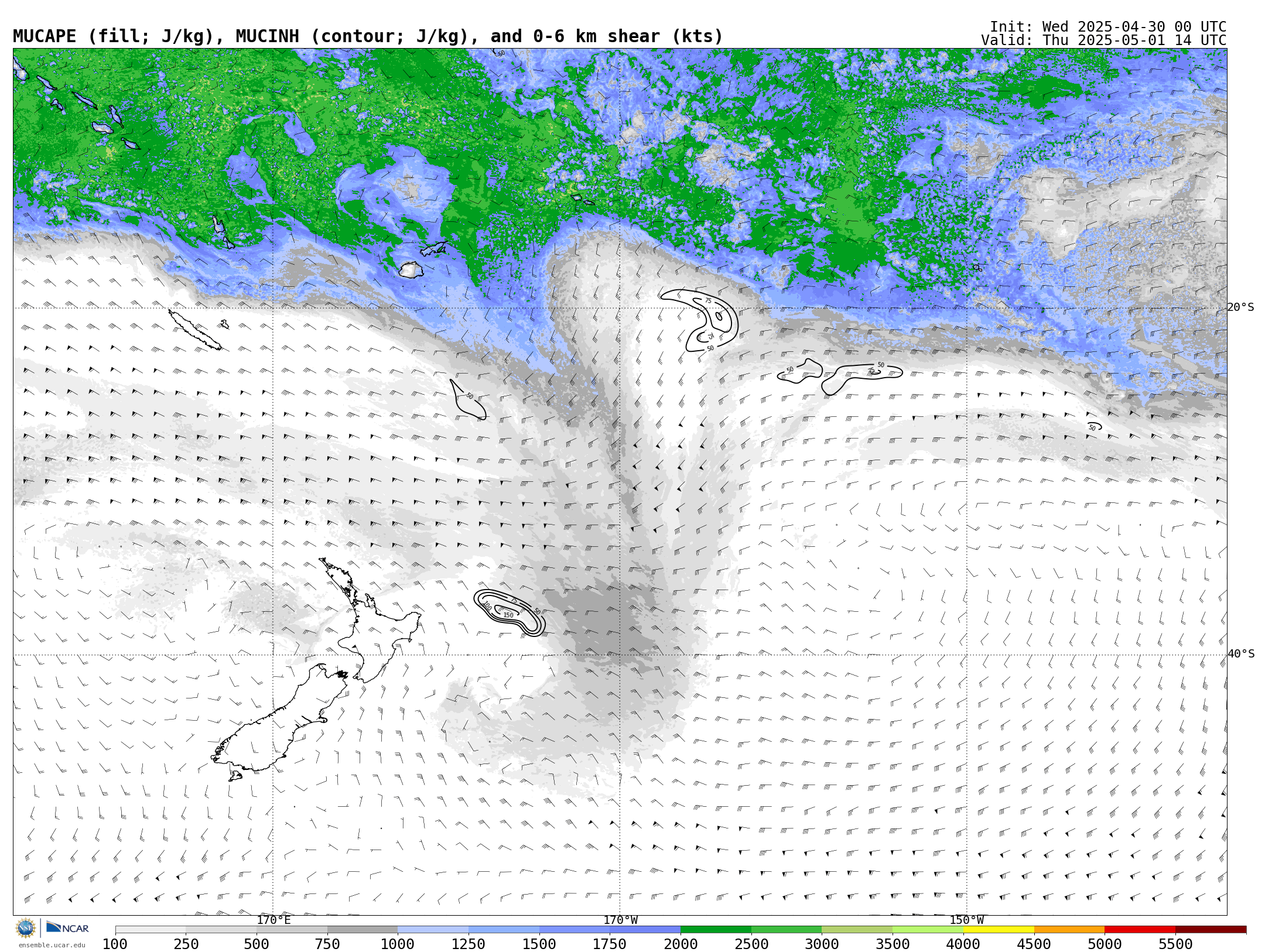
Task: Pick the lightest gray 100–250 color bar segment
Action: coord(151,929)
